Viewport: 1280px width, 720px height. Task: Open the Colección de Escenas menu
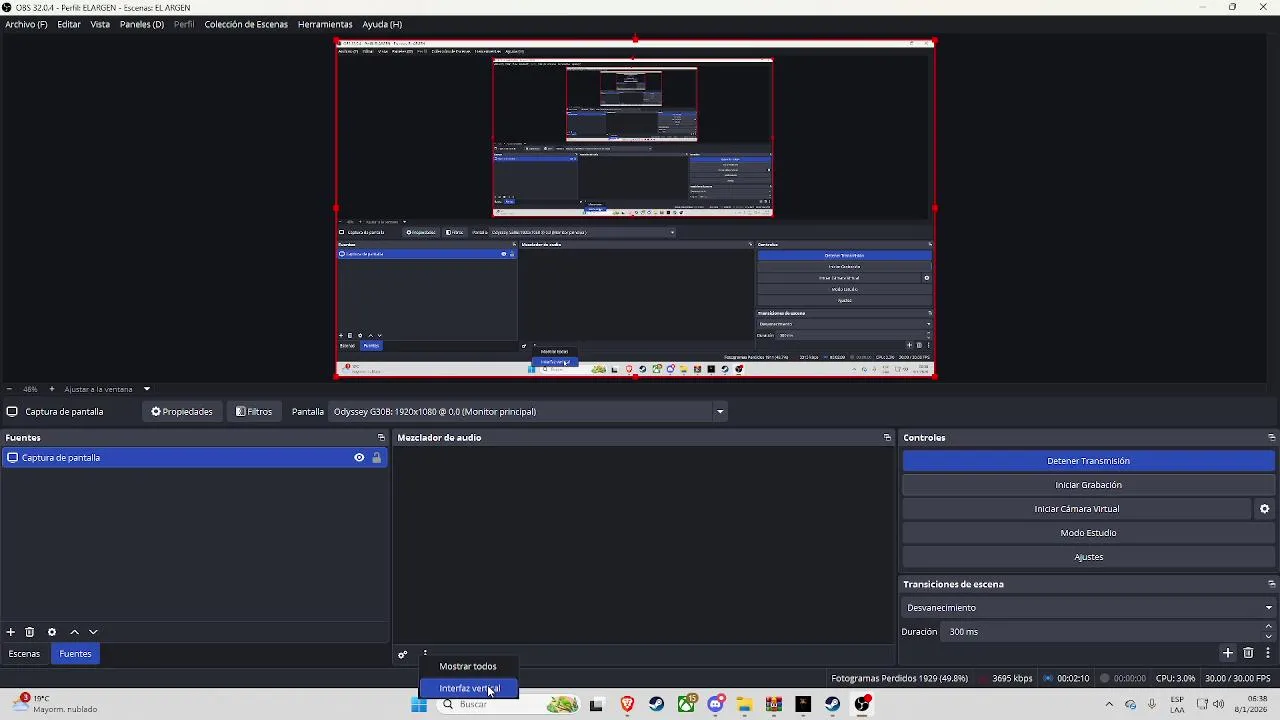[246, 24]
